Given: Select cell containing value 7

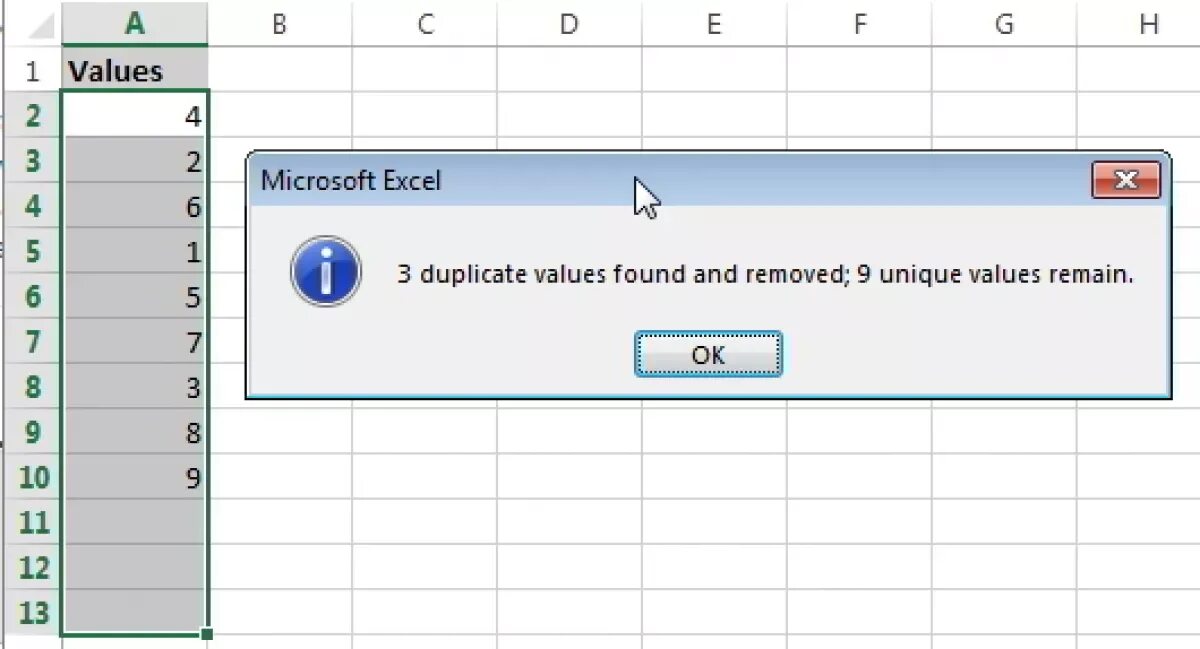Looking at the screenshot, I should [x=135, y=343].
